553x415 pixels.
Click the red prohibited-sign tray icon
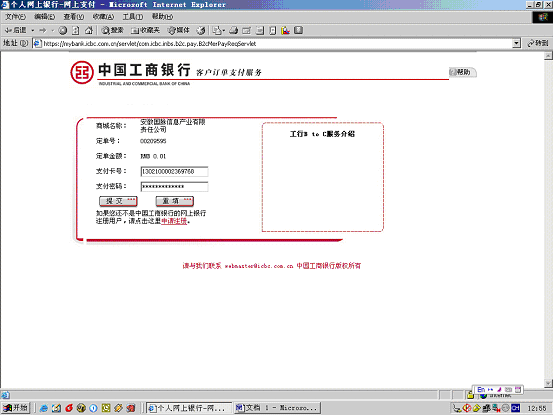pyautogui.click(x=467, y=408)
